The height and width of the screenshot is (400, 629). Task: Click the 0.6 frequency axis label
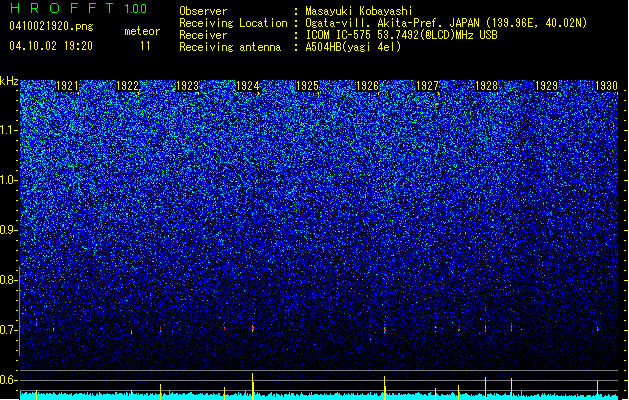[x=9, y=380]
